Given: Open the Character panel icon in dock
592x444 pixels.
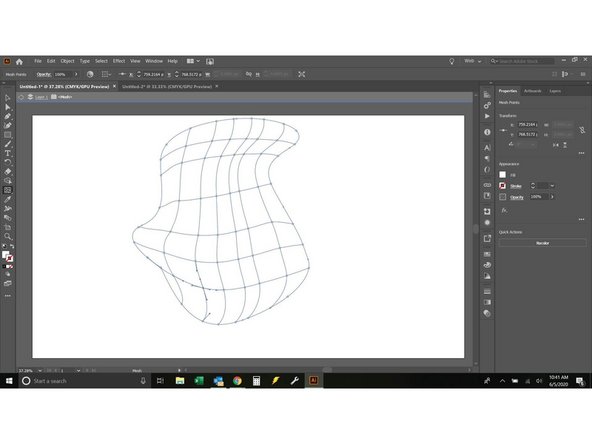Looking at the screenshot, I should point(487,148).
